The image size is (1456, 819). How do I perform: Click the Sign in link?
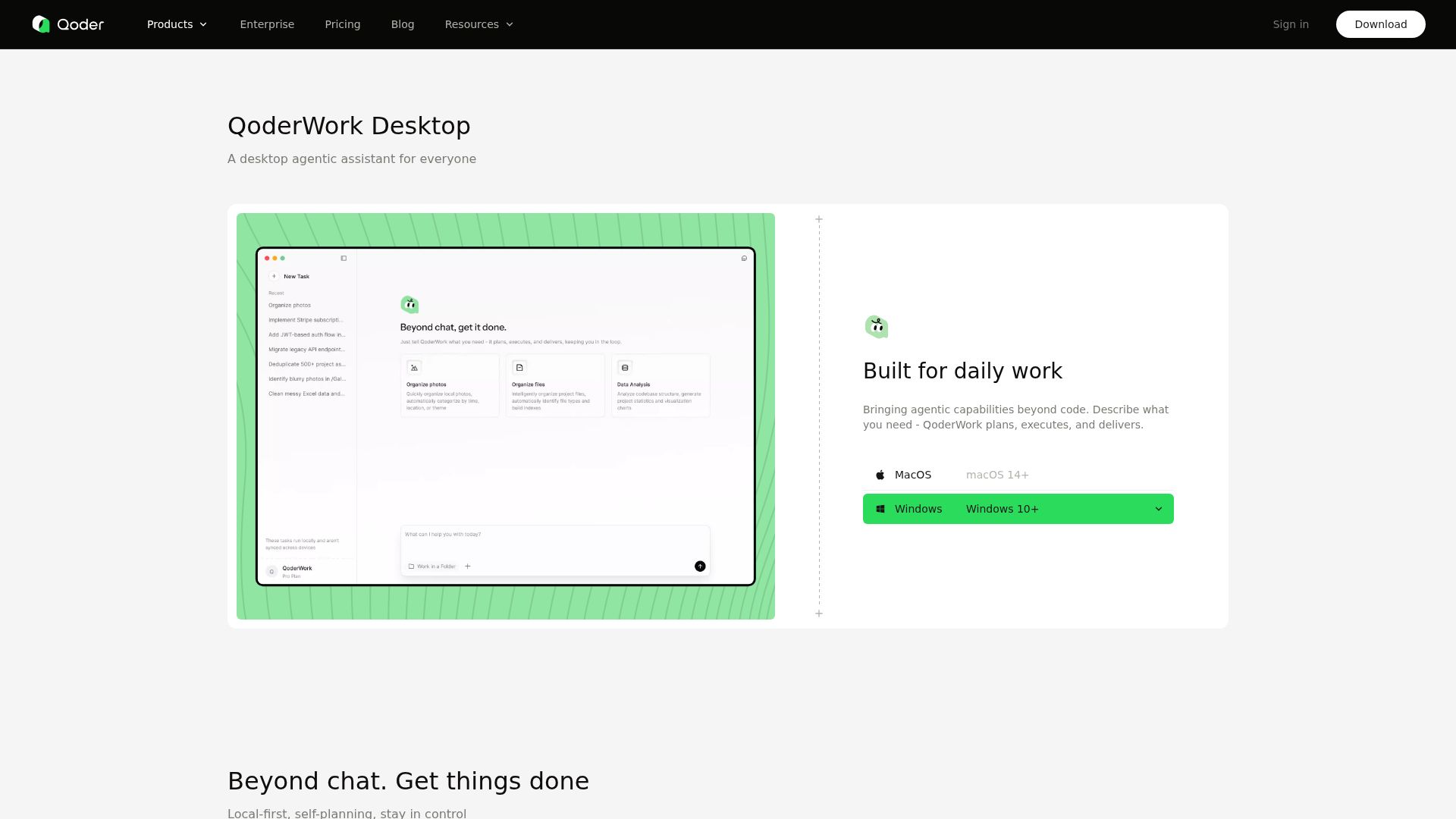coord(1291,24)
